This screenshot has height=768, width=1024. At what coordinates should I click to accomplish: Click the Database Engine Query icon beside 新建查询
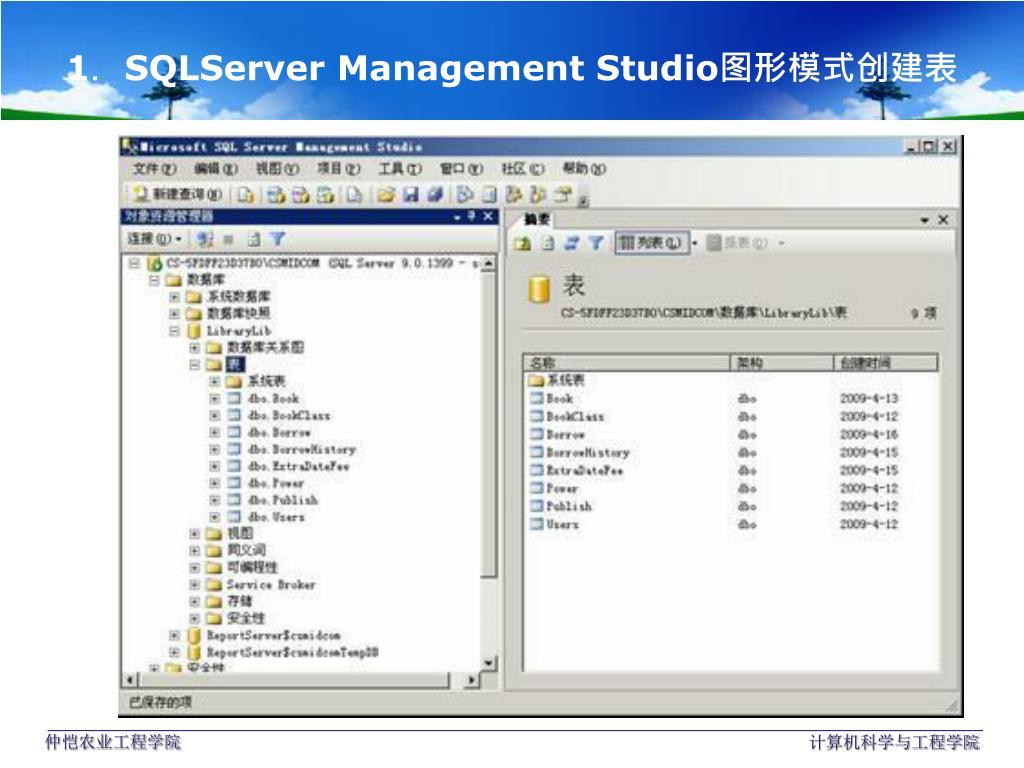[246, 195]
